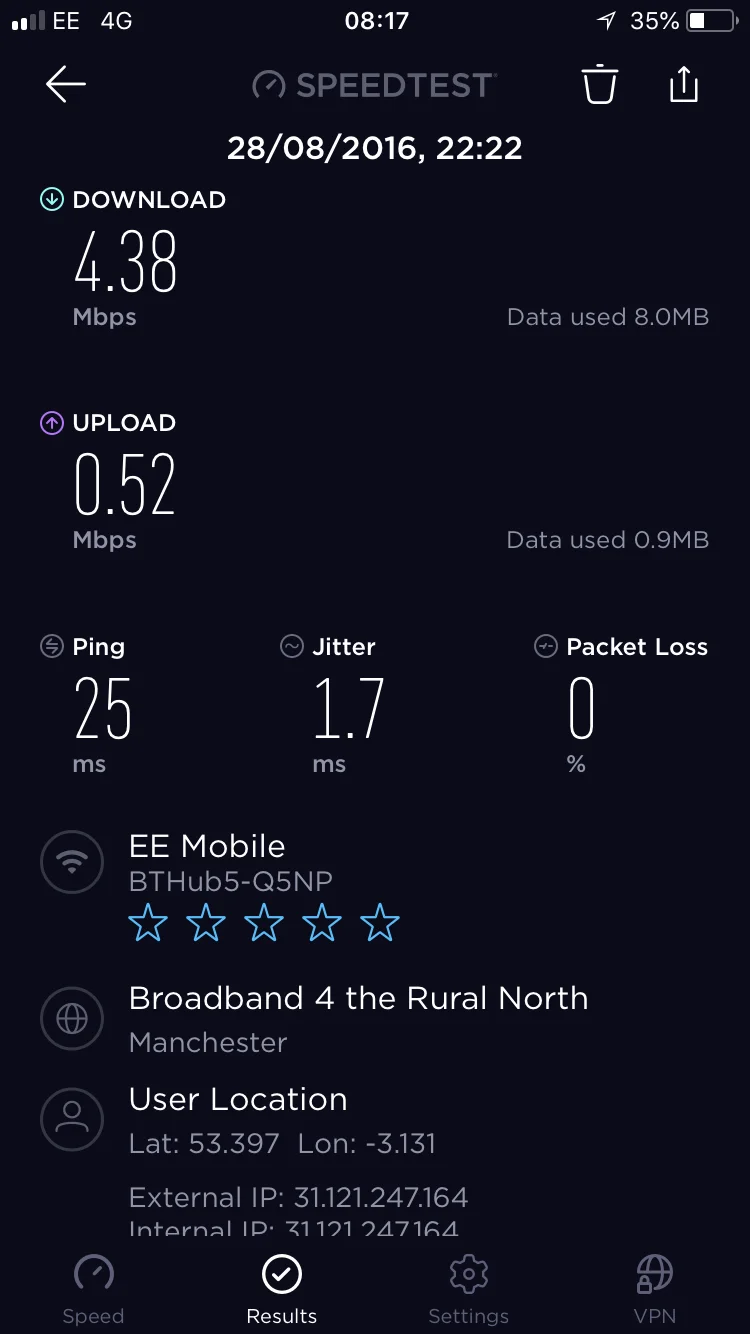Viewport: 750px width, 1334px height.
Task: Tap the Wi-Fi icon beside EE Mobile
Action: pos(72,863)
